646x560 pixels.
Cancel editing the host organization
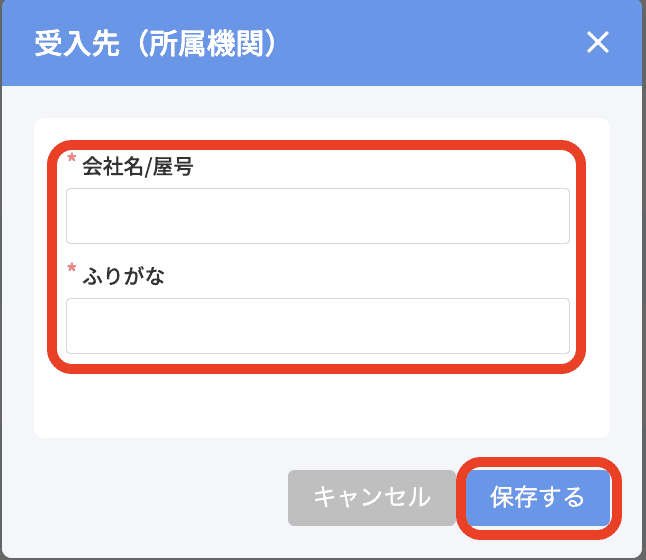372,497
